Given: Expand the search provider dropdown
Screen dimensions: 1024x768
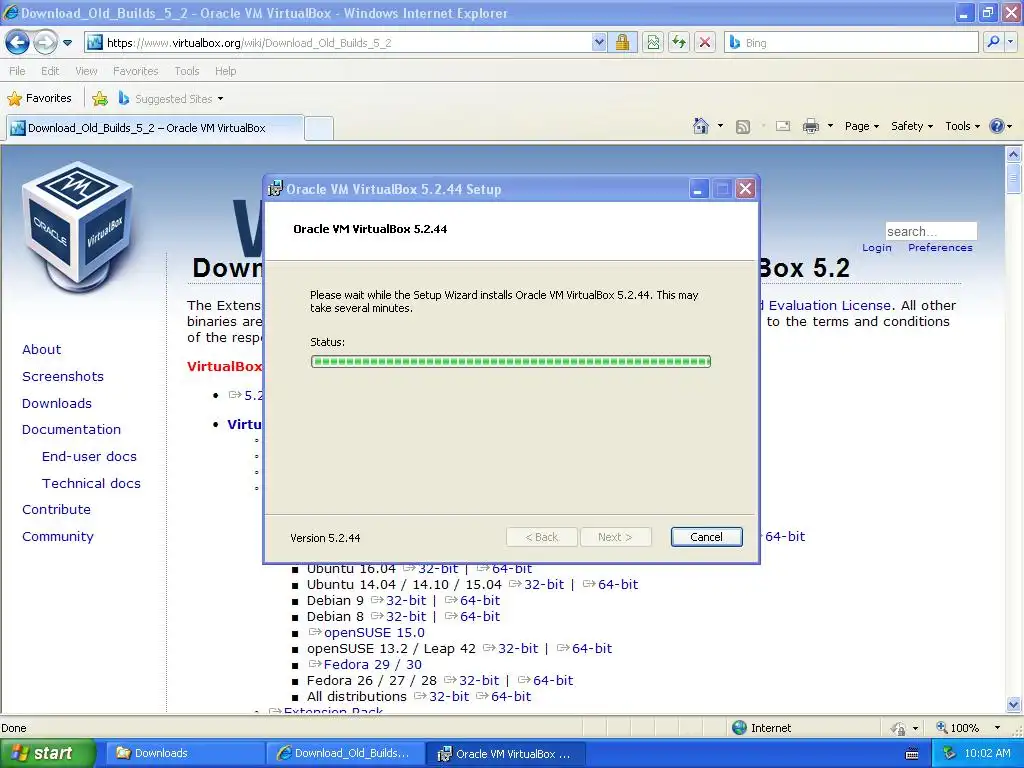Looking at the screenshot, I should tap(1011, 42).
